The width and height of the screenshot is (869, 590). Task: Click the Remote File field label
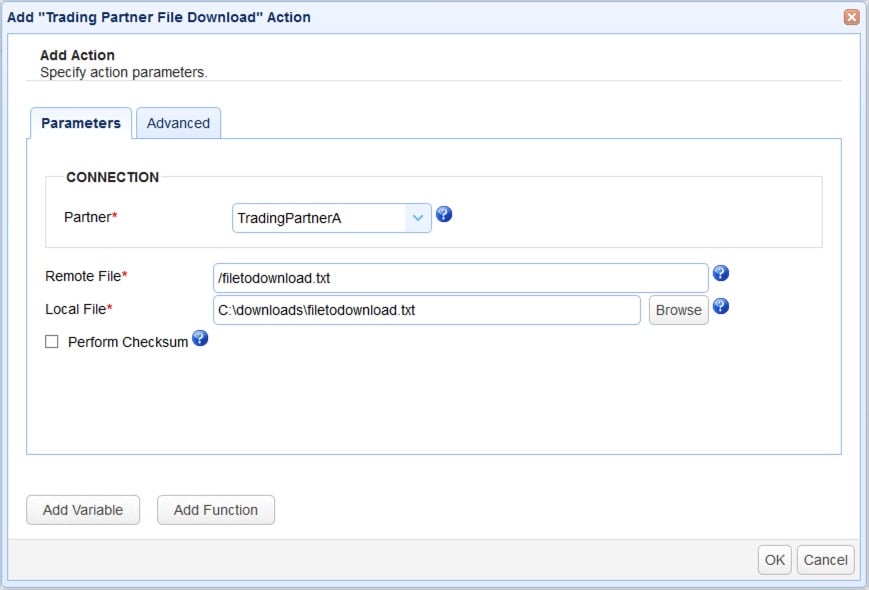pyautogui.click(x=83, y=276)
